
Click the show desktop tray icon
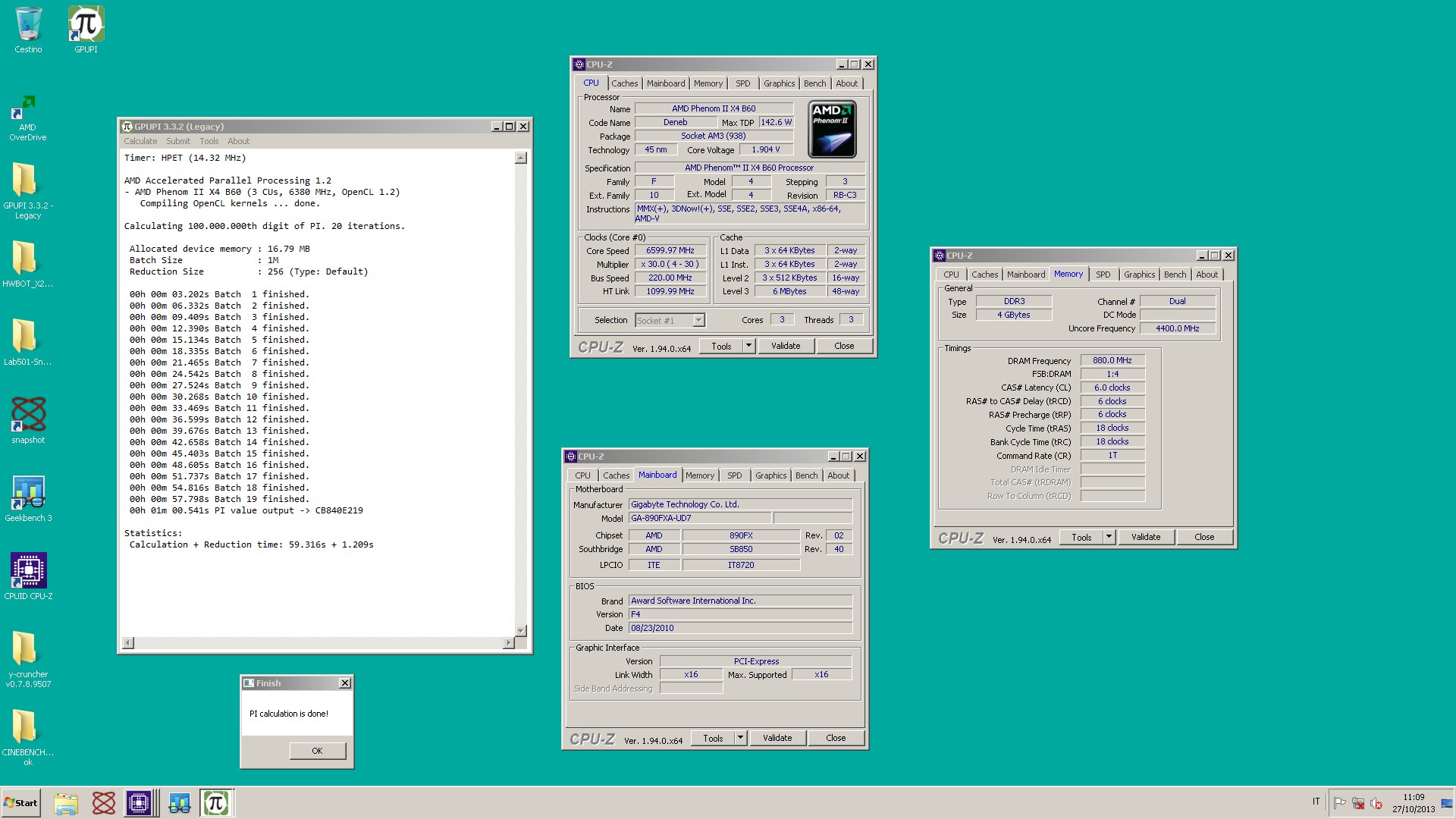(1447, 803)
